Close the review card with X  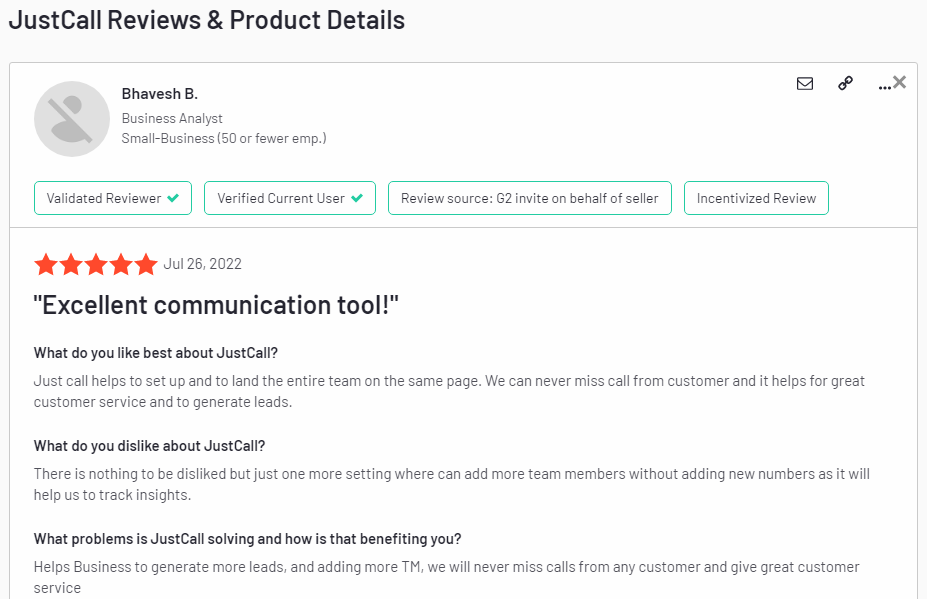click(900, 82)
